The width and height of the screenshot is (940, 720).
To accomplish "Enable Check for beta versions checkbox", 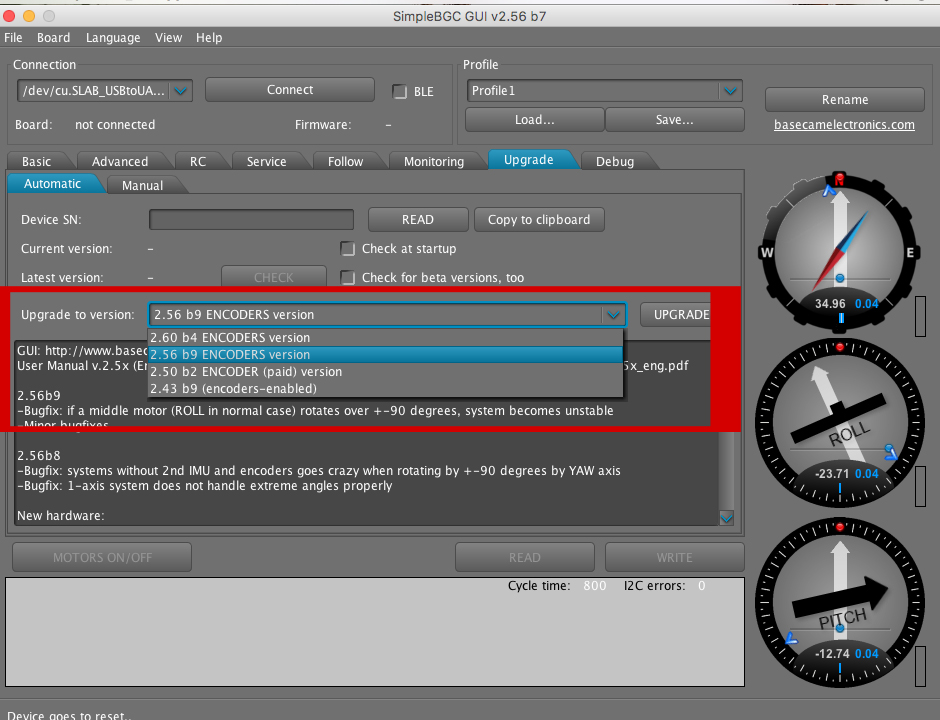I will pos(347,277).
